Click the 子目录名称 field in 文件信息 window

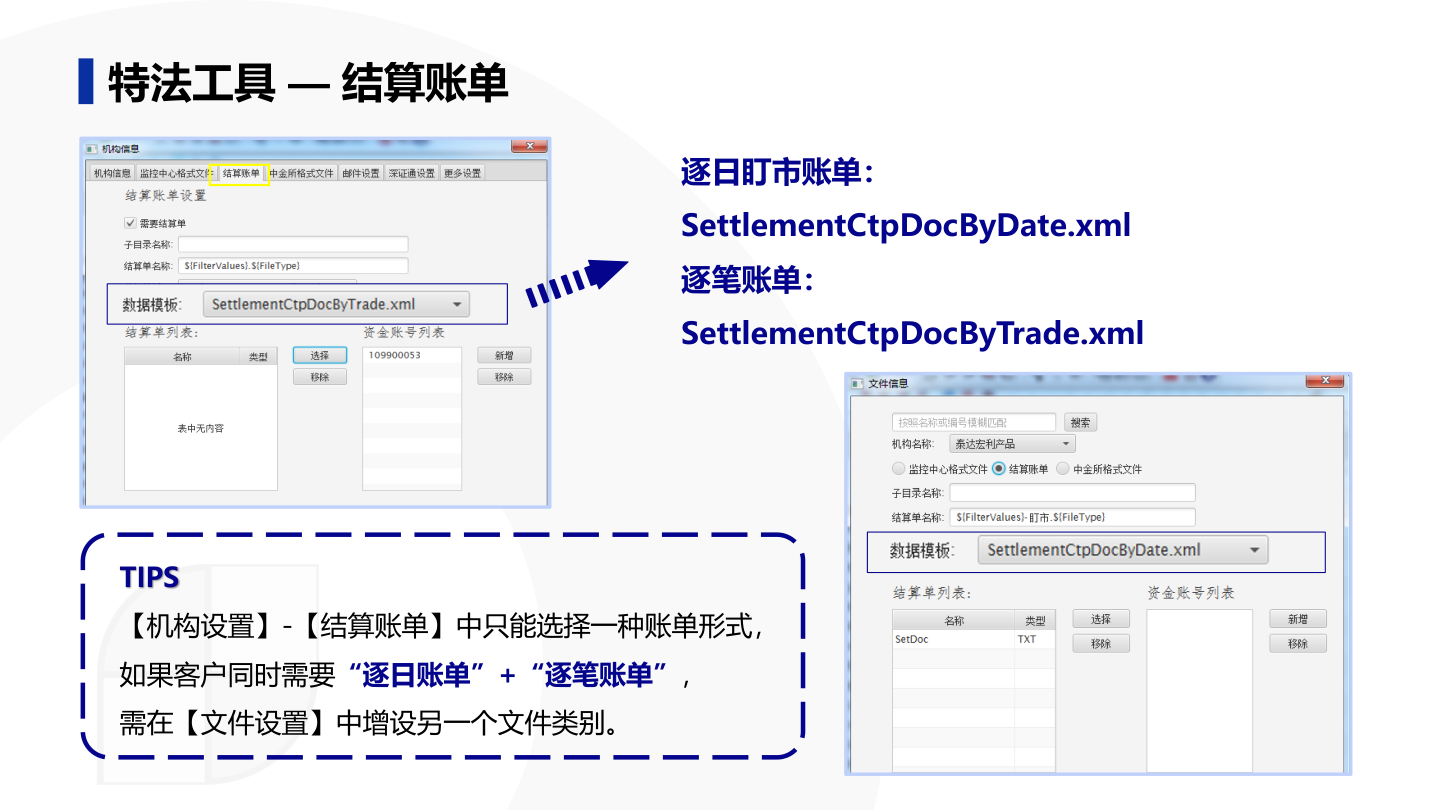(x=1072, y=493)
